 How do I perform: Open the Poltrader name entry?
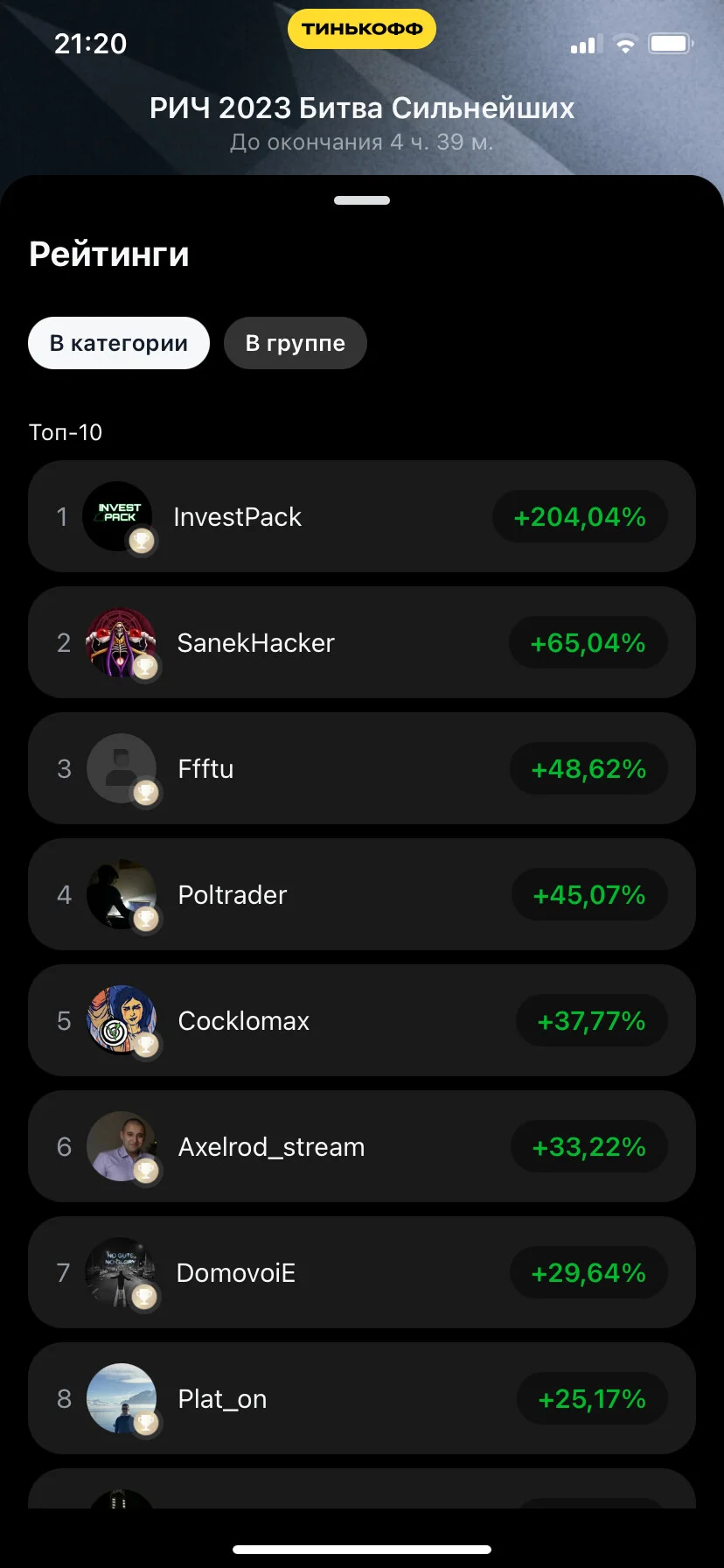tap(233, 894)
